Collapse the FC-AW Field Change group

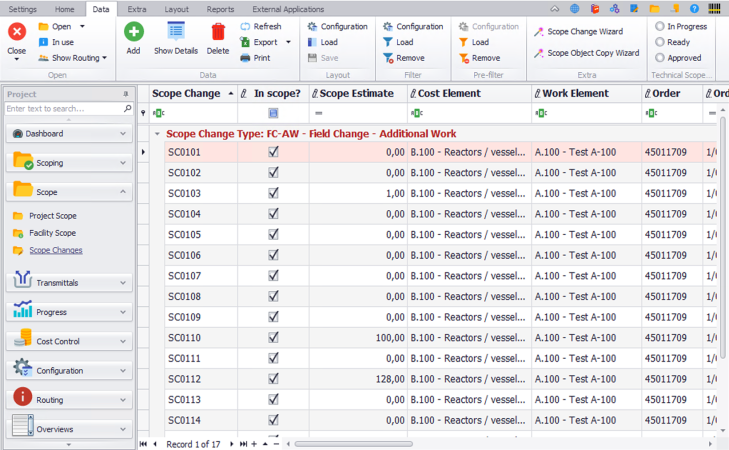click(157, 133)
